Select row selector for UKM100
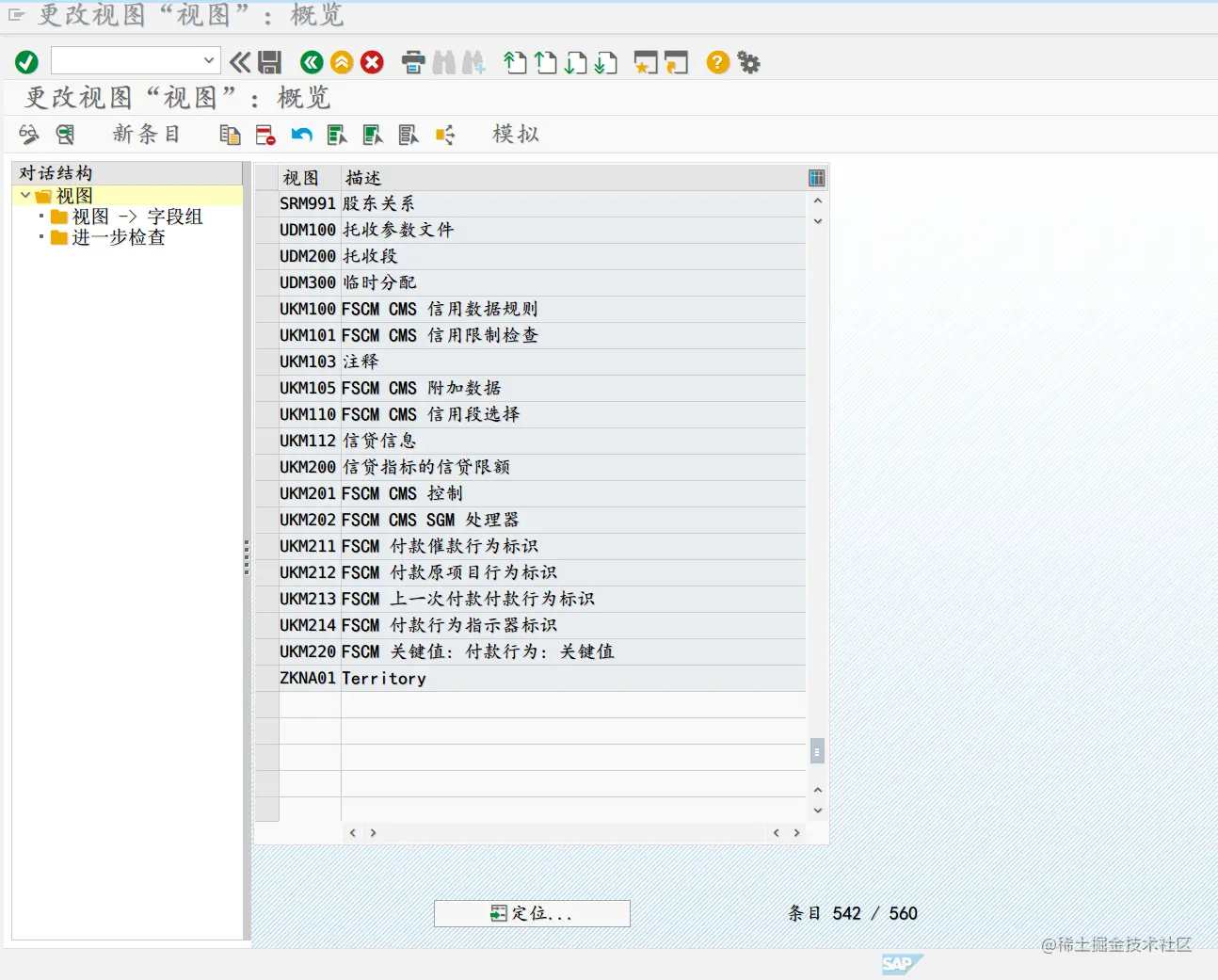This screenshot has height=980, width=1218. tap(267, 309)
